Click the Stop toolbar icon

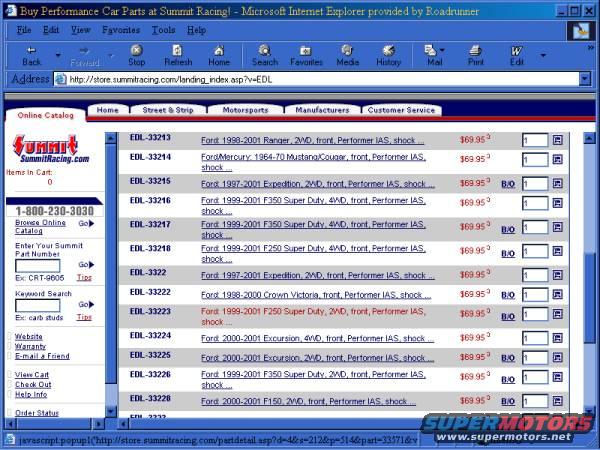tap(136, 54)
